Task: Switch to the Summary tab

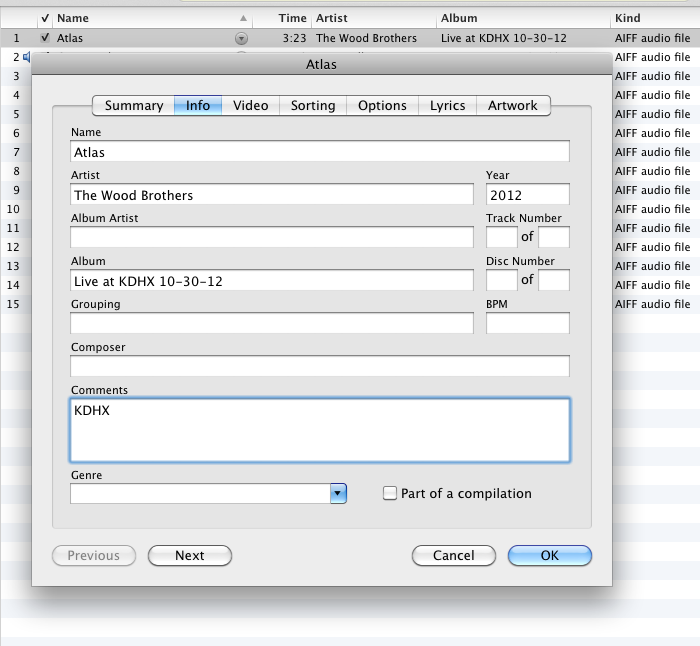Action: [x=133, y=105]
